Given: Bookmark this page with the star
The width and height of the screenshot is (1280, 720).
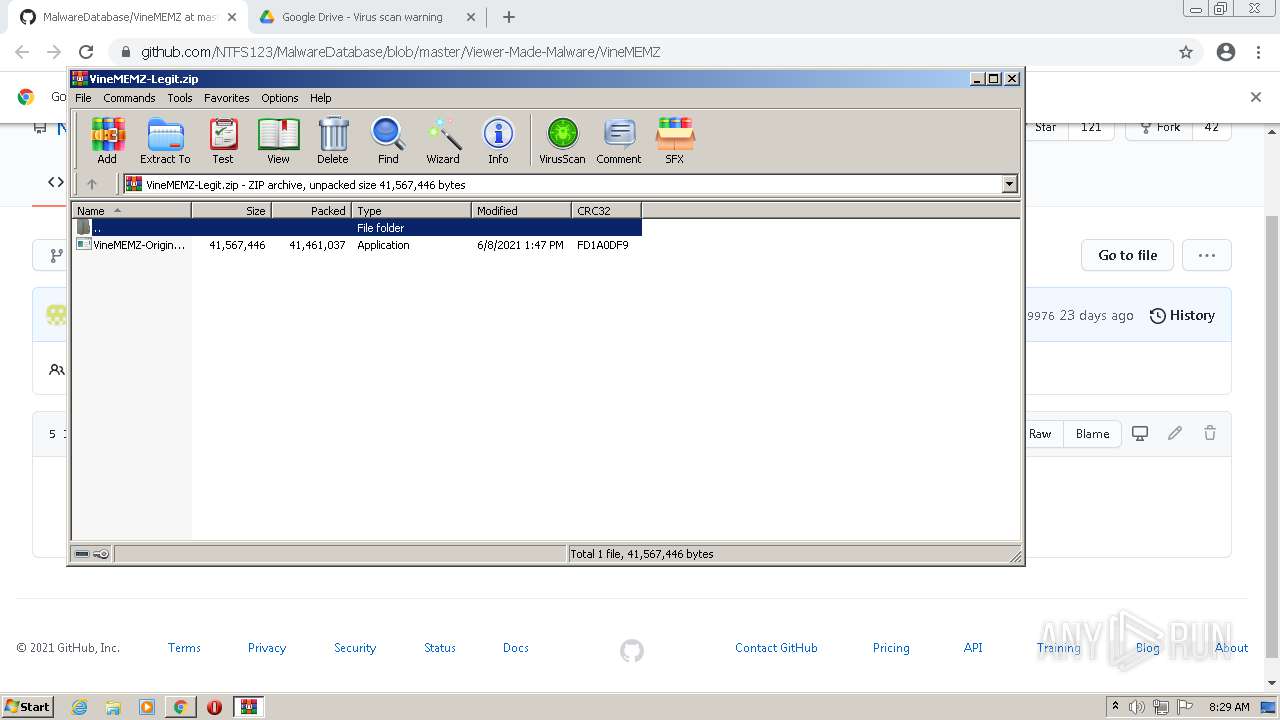Looking at the screenshot, I should pos(1186,52).
